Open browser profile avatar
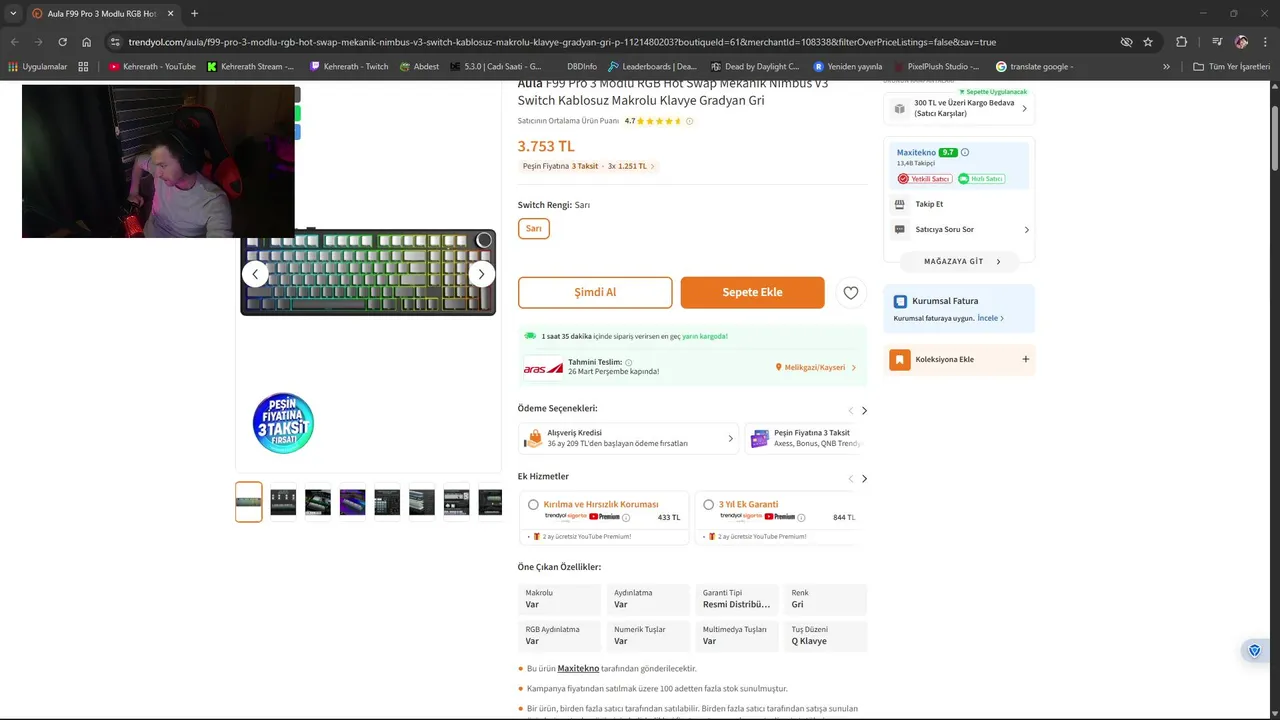This screenshot has height=720, width=1280. click(x=1241, y=42)
